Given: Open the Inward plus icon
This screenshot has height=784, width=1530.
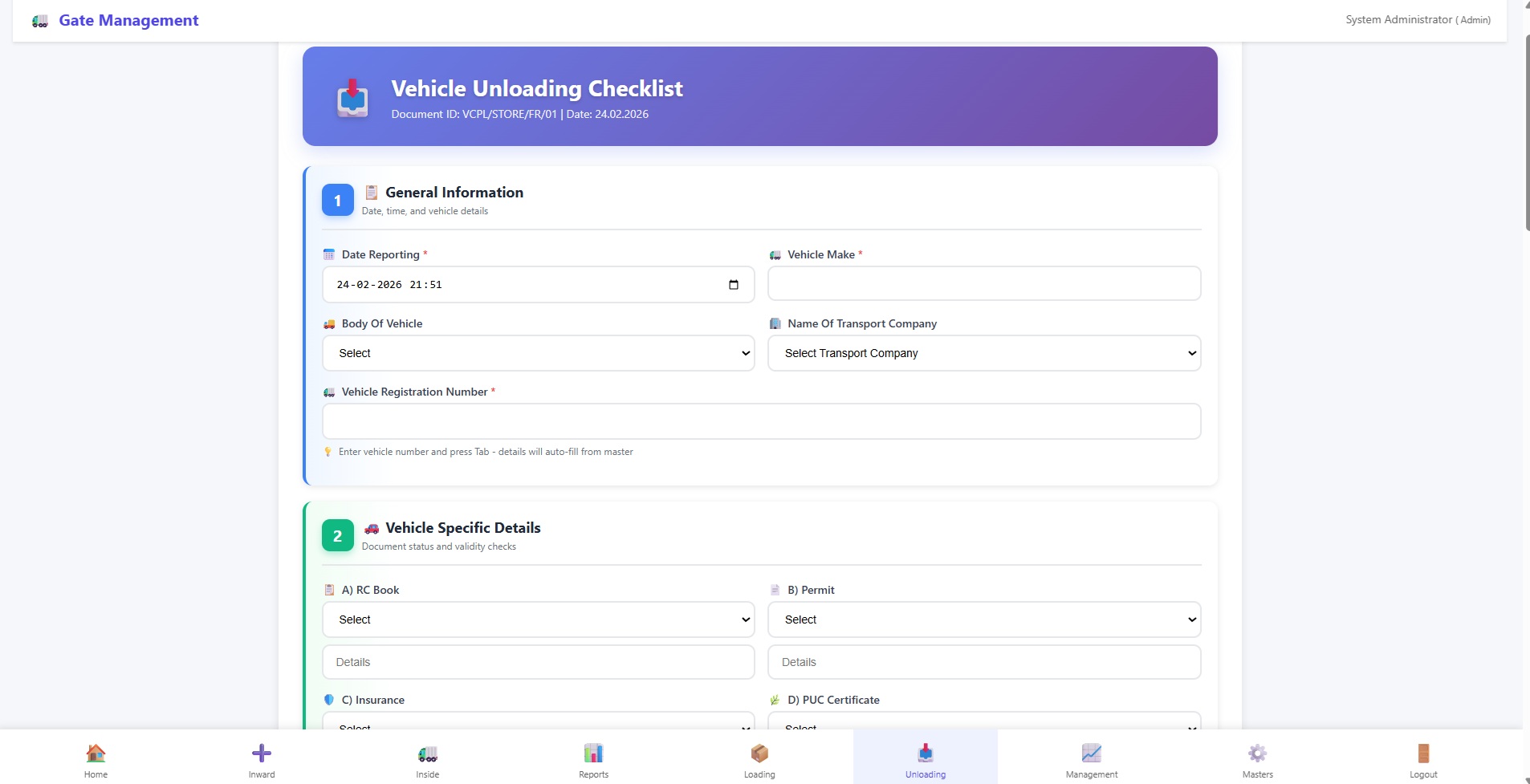Looking at the screenshot, I should click(262, 754).
